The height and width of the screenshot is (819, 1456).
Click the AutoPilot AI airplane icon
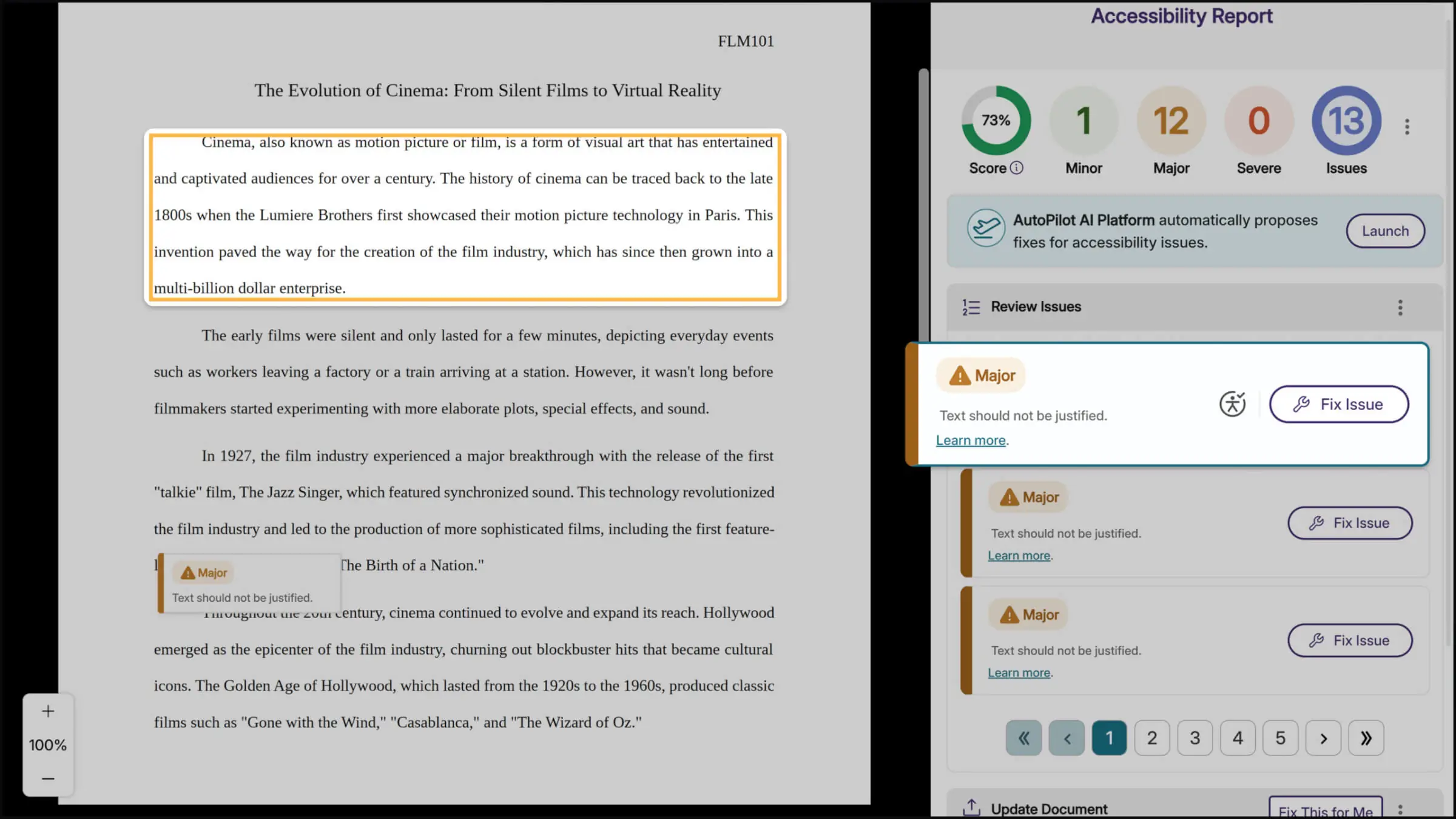coord(986,229)
